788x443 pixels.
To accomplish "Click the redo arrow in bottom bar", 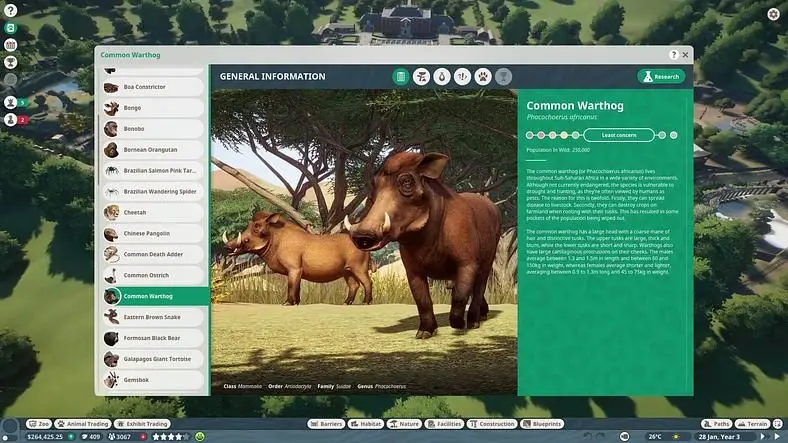I will (x=601, y=436).
